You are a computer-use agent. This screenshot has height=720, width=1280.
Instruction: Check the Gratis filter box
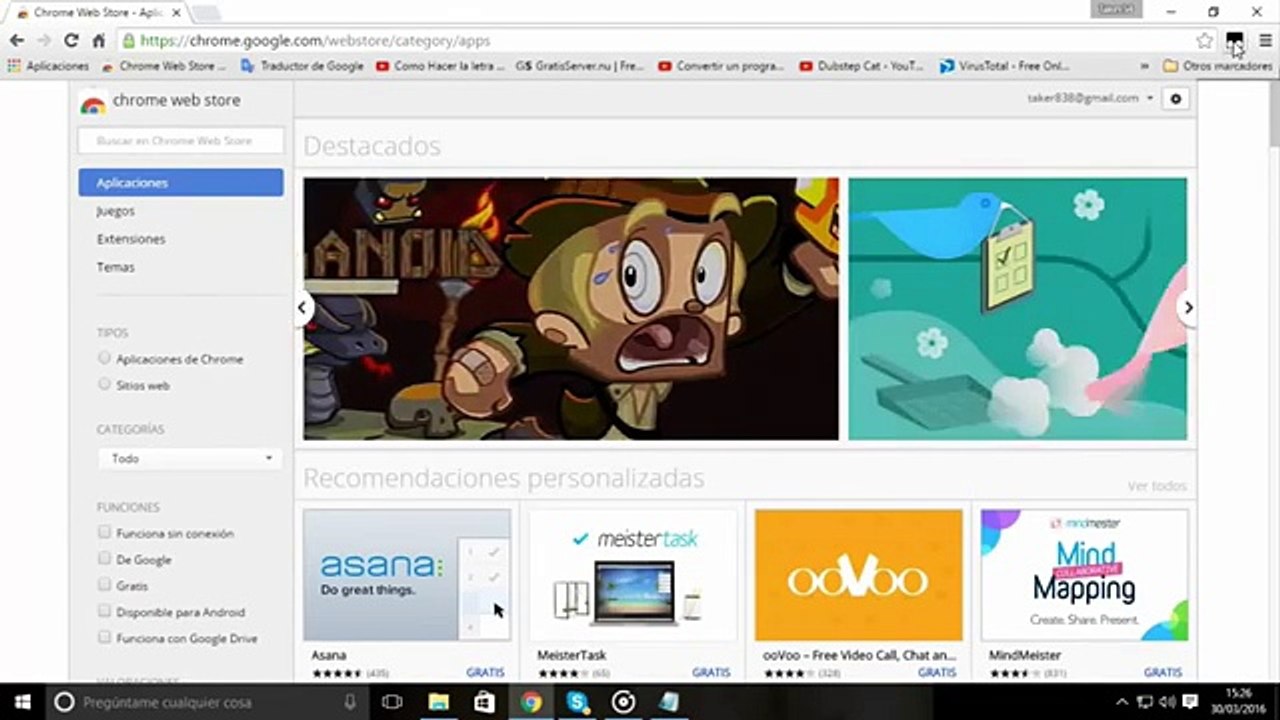coord(104,585)
